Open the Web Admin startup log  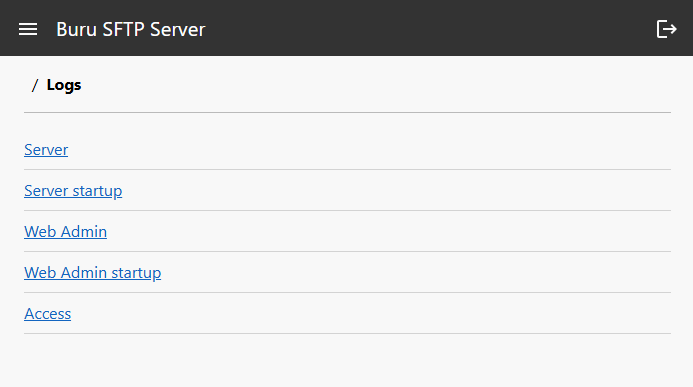point(92,273)
